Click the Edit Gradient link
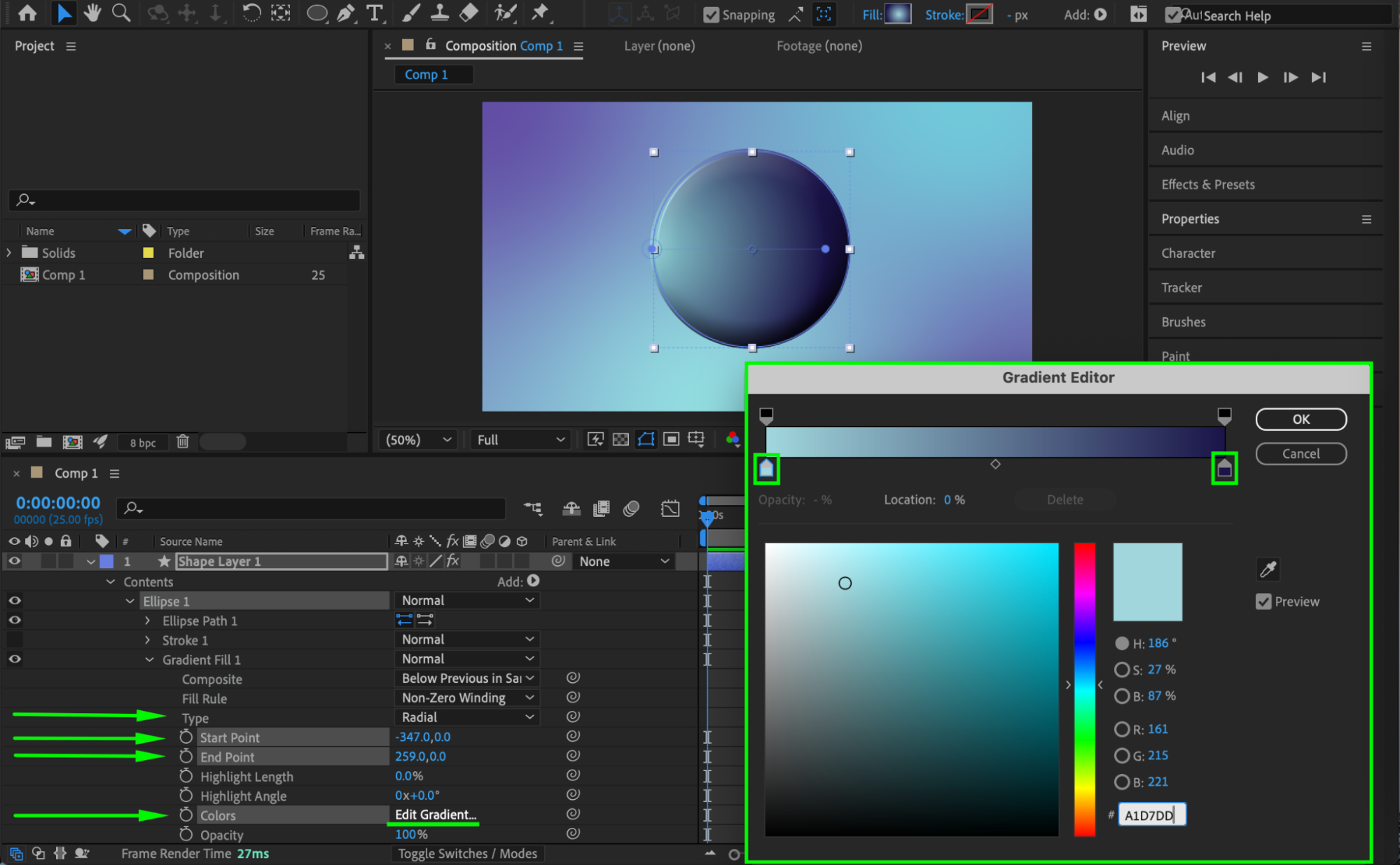 tap(435, 815)
